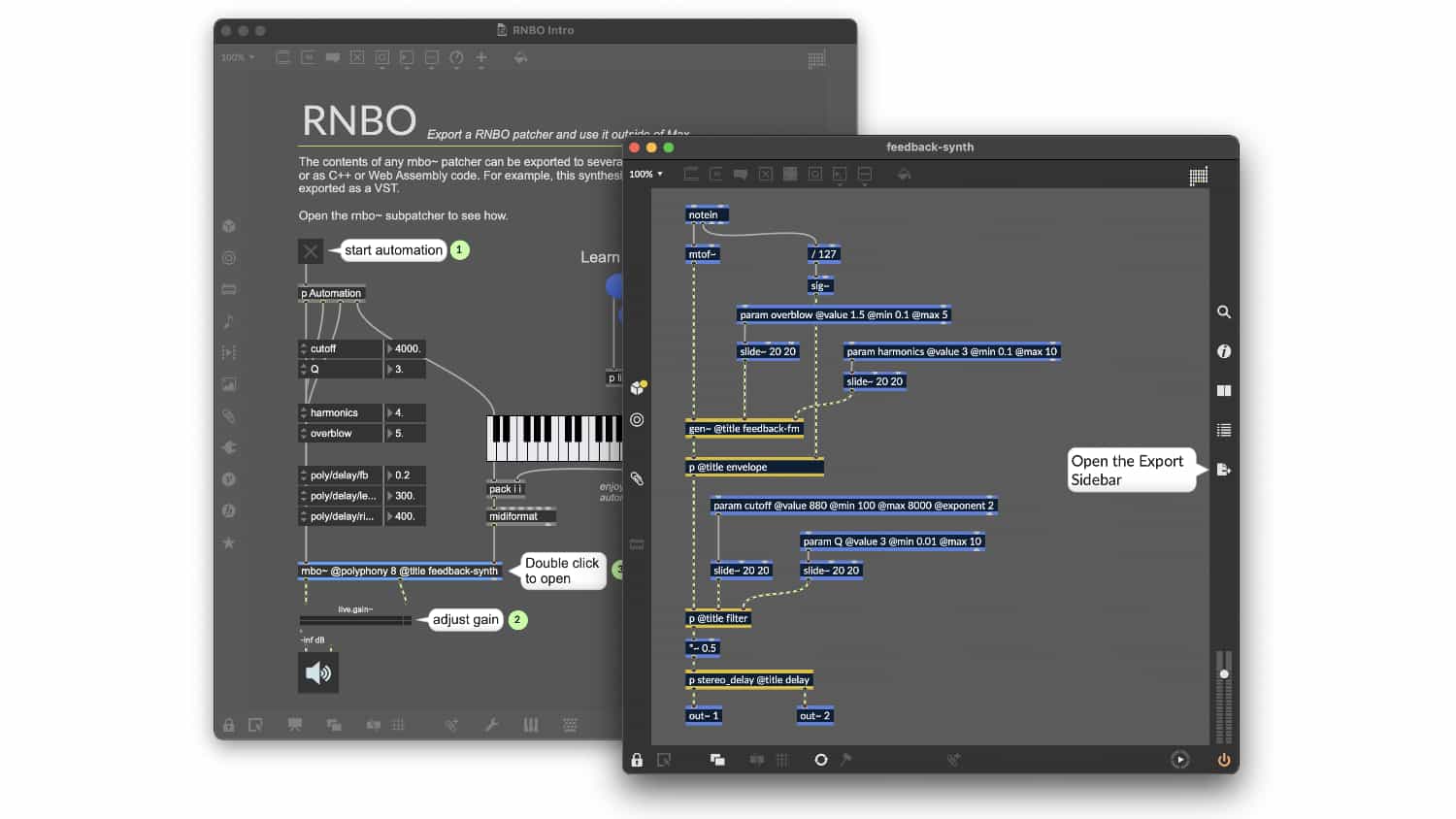The width and height of the screenshot is (1456, 819).
Task: Select the param overblow object
Action: (844, 314)
